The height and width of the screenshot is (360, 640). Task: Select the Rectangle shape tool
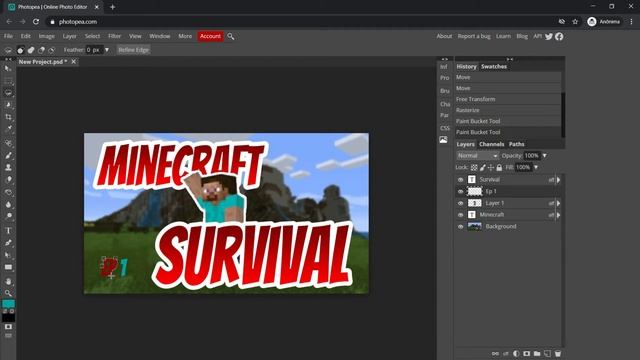(x=8, y=267)
